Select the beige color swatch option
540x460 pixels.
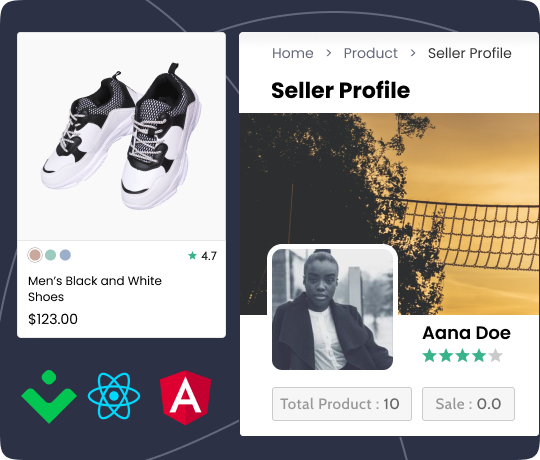point(35,255)
